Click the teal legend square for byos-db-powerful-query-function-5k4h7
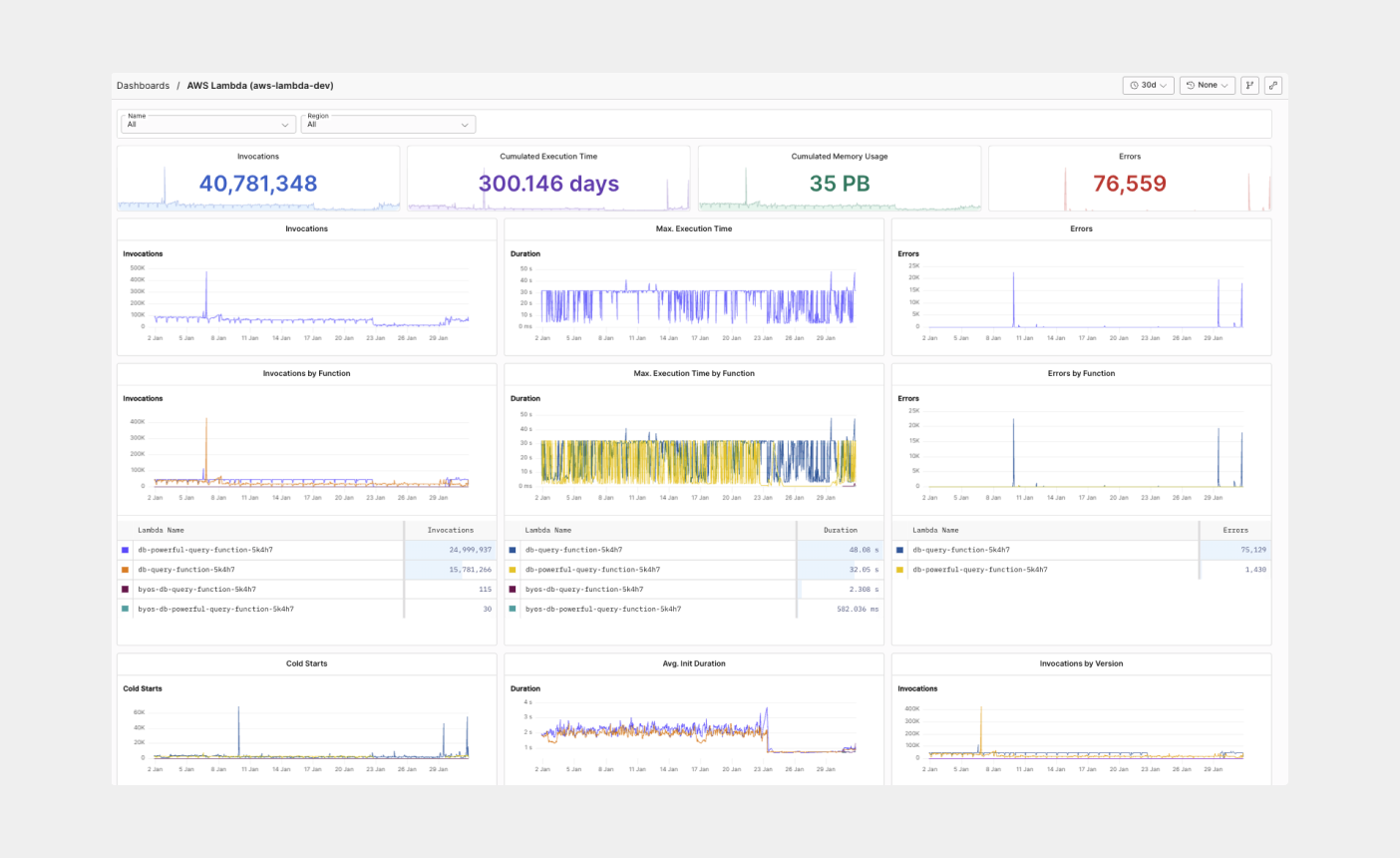Image resolution: width=1400 pixels, height=858 pixels. [126, 610]
